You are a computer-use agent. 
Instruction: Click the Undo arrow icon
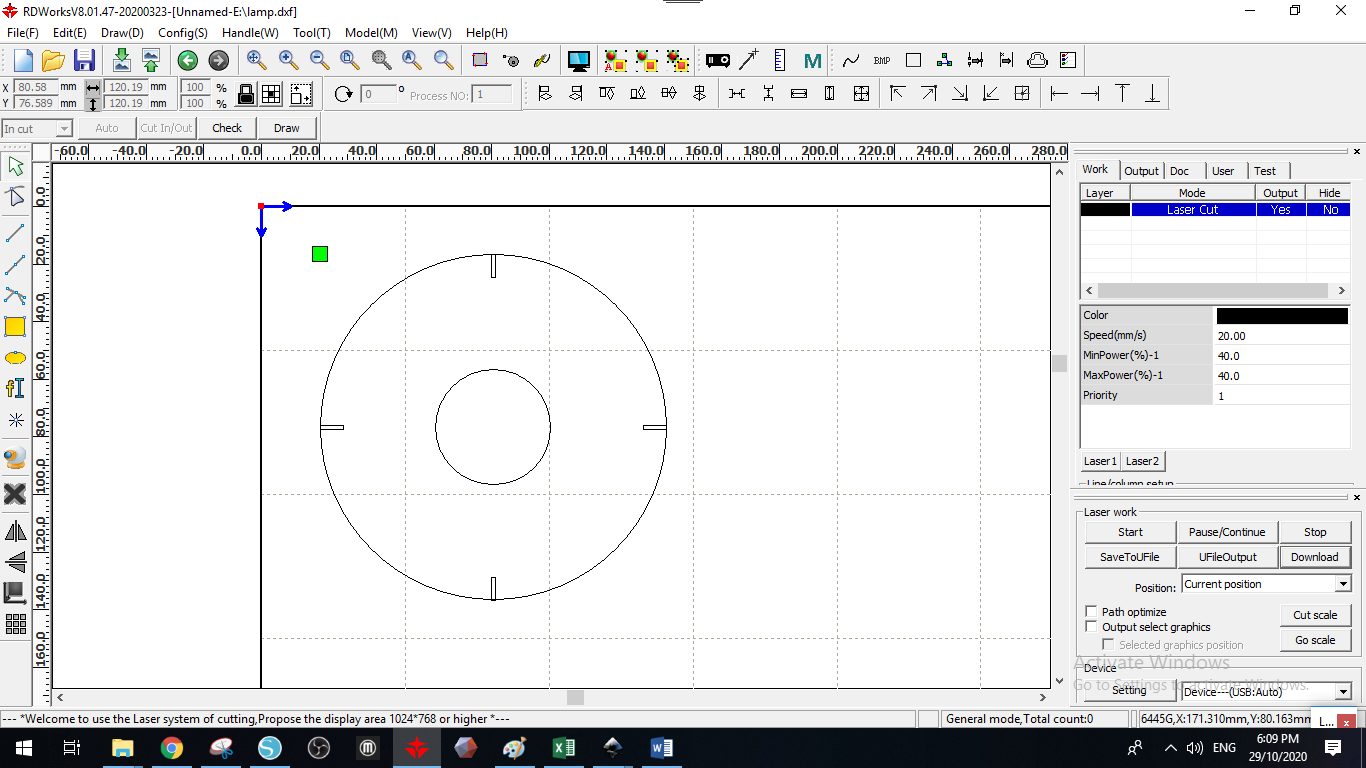point(187,60)
